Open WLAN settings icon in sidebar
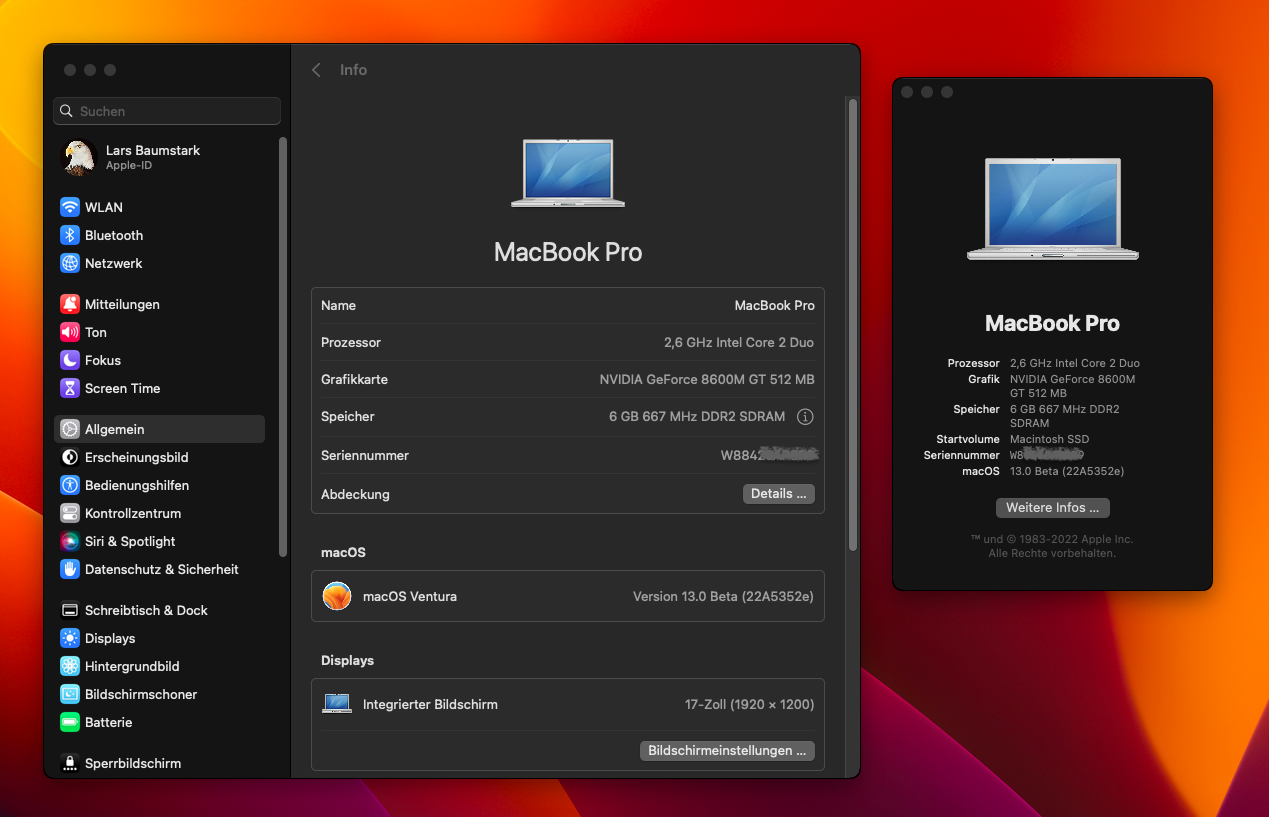The height and width of the screenshot is (817, 1269). (70, 207)
